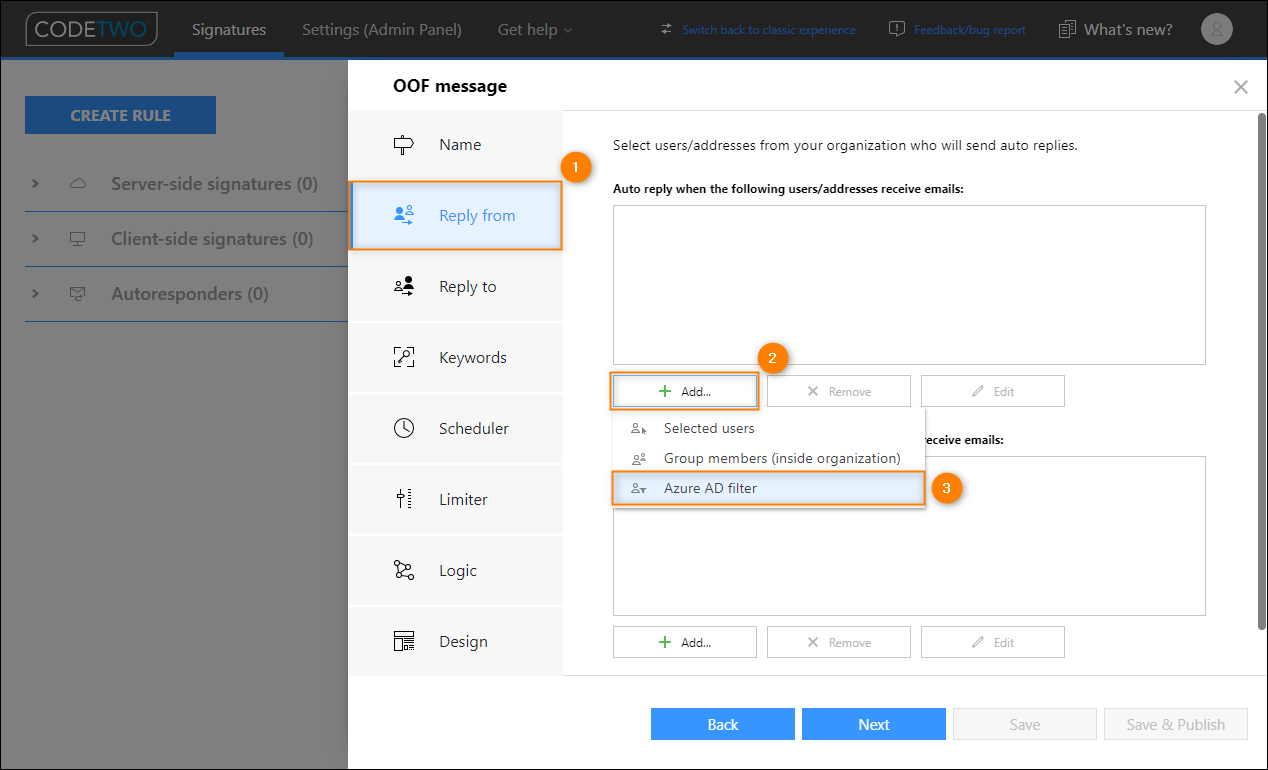This screenshot has height=770, width=1268.
Task: Go to the Scheduler step
Action: click(455, 429)
